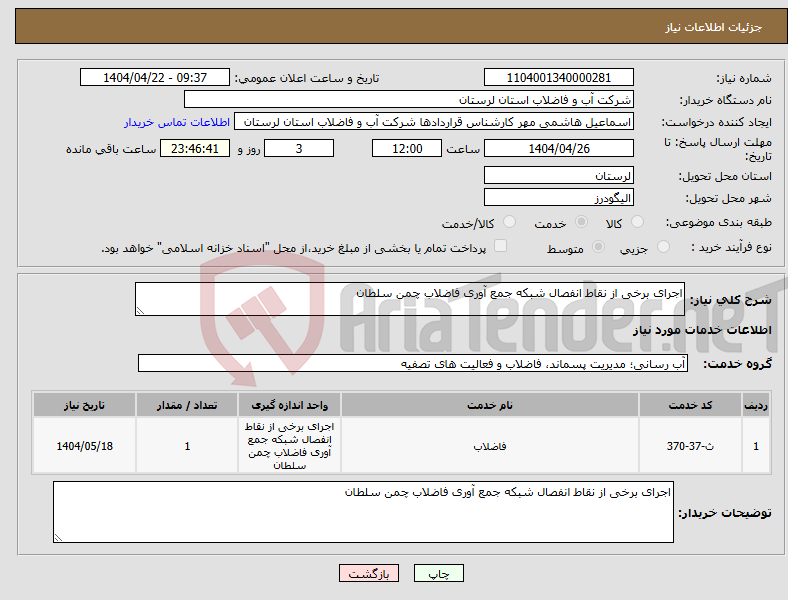Click the need number field 1104001340000281

559,77
